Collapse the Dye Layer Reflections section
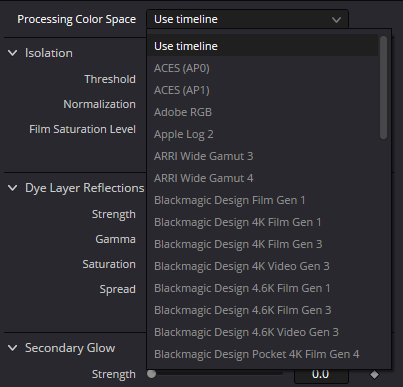Screen dimensions: 403x387 13,188
